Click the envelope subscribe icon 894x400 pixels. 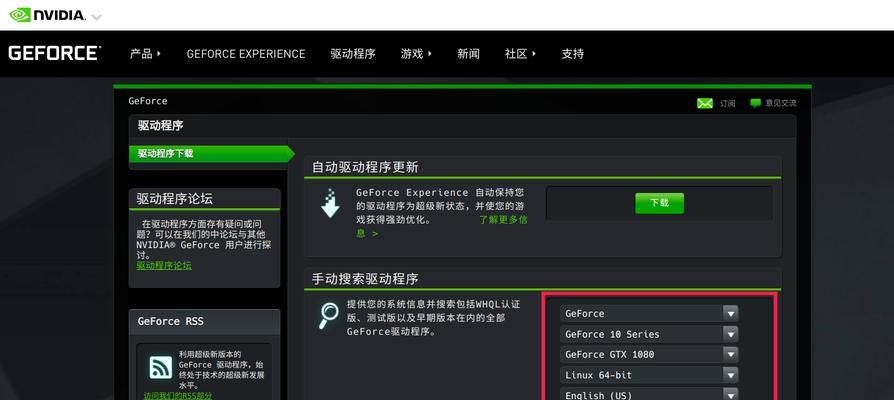[x=705, y=103]
